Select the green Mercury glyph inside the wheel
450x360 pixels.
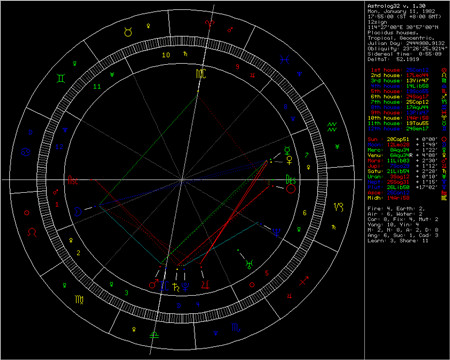287,150
